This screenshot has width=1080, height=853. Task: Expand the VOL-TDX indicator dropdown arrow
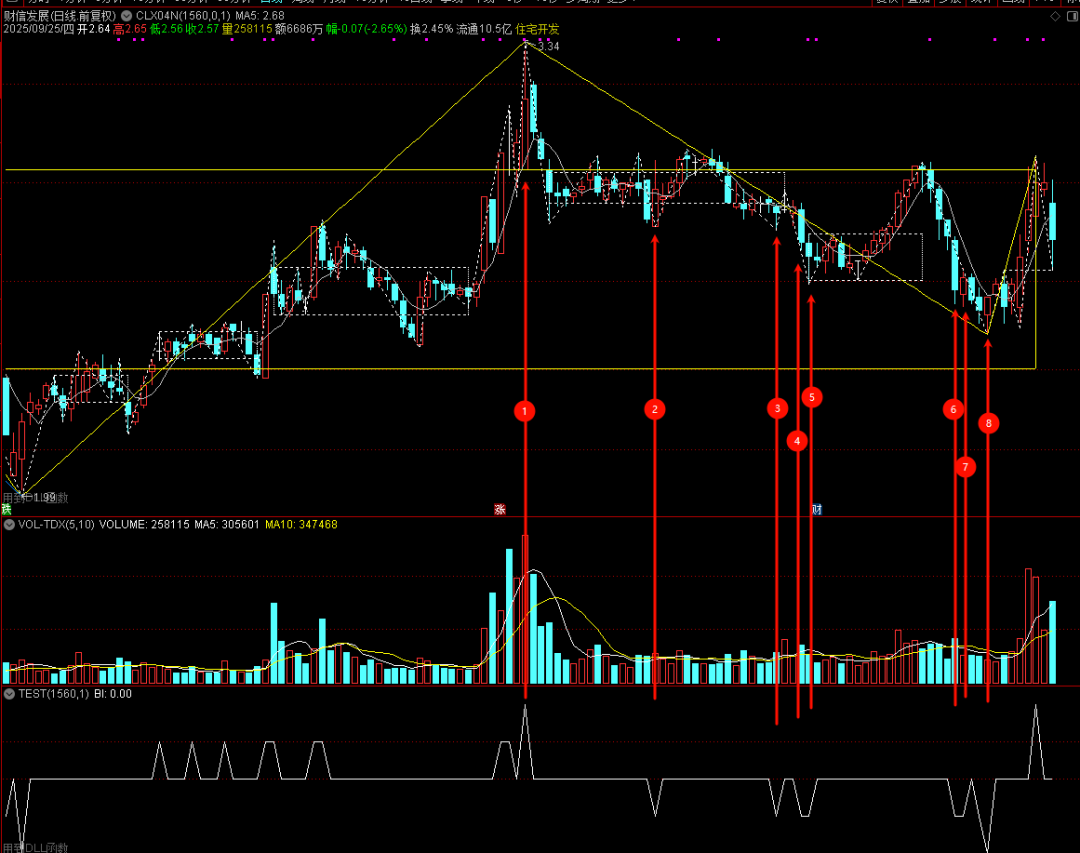coord(10,524)
